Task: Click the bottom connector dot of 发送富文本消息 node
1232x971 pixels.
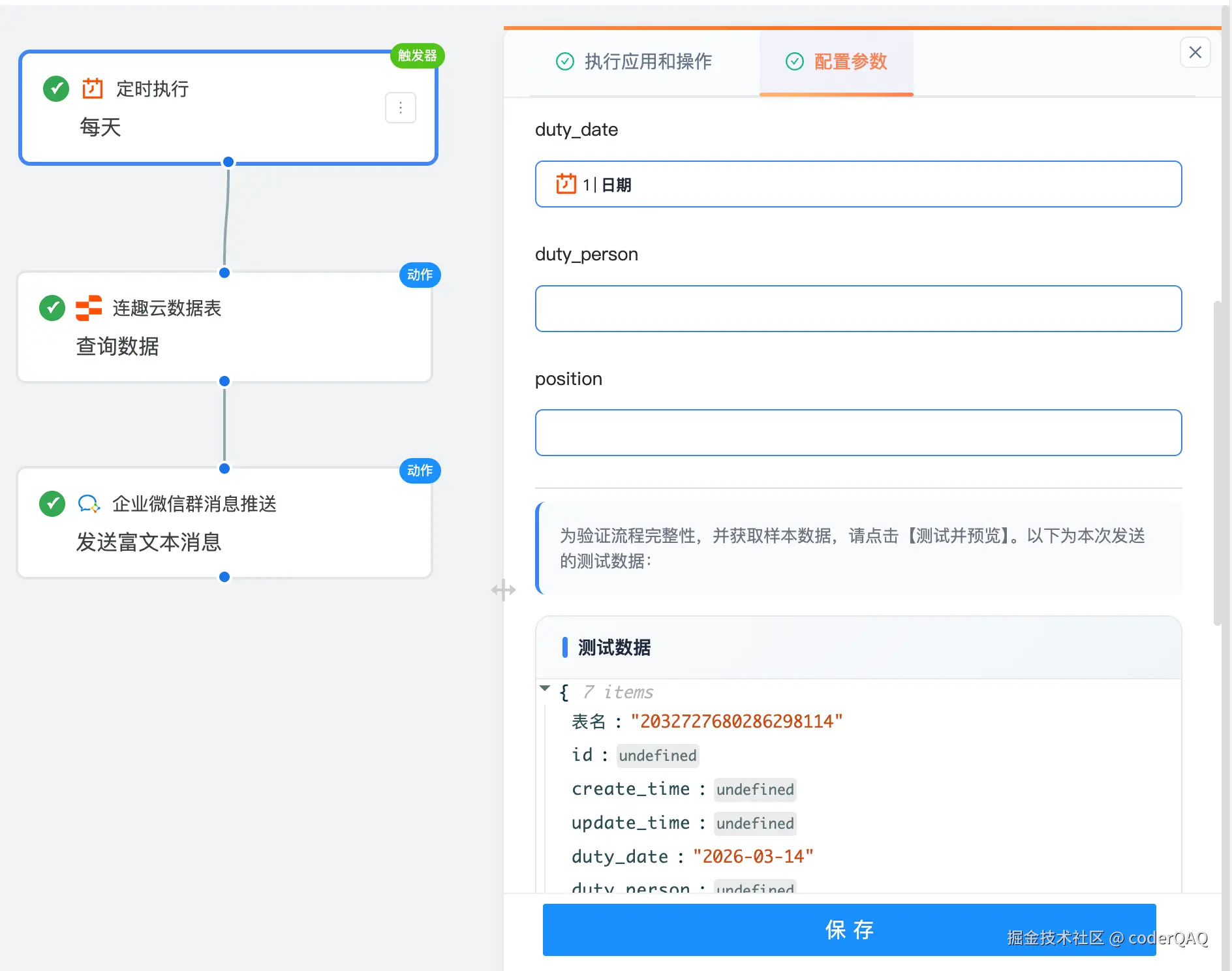Action: [224, 577]
